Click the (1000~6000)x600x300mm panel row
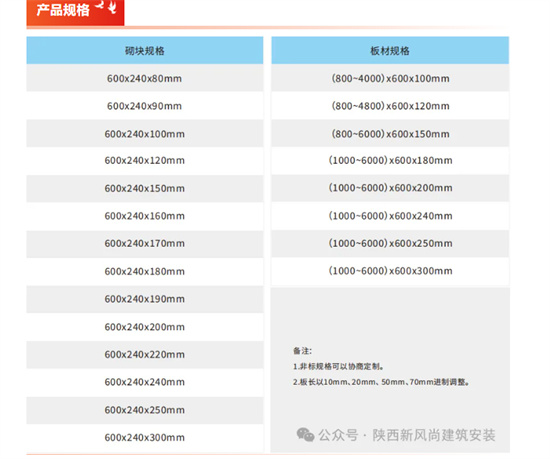 click(x=390, y=271)
